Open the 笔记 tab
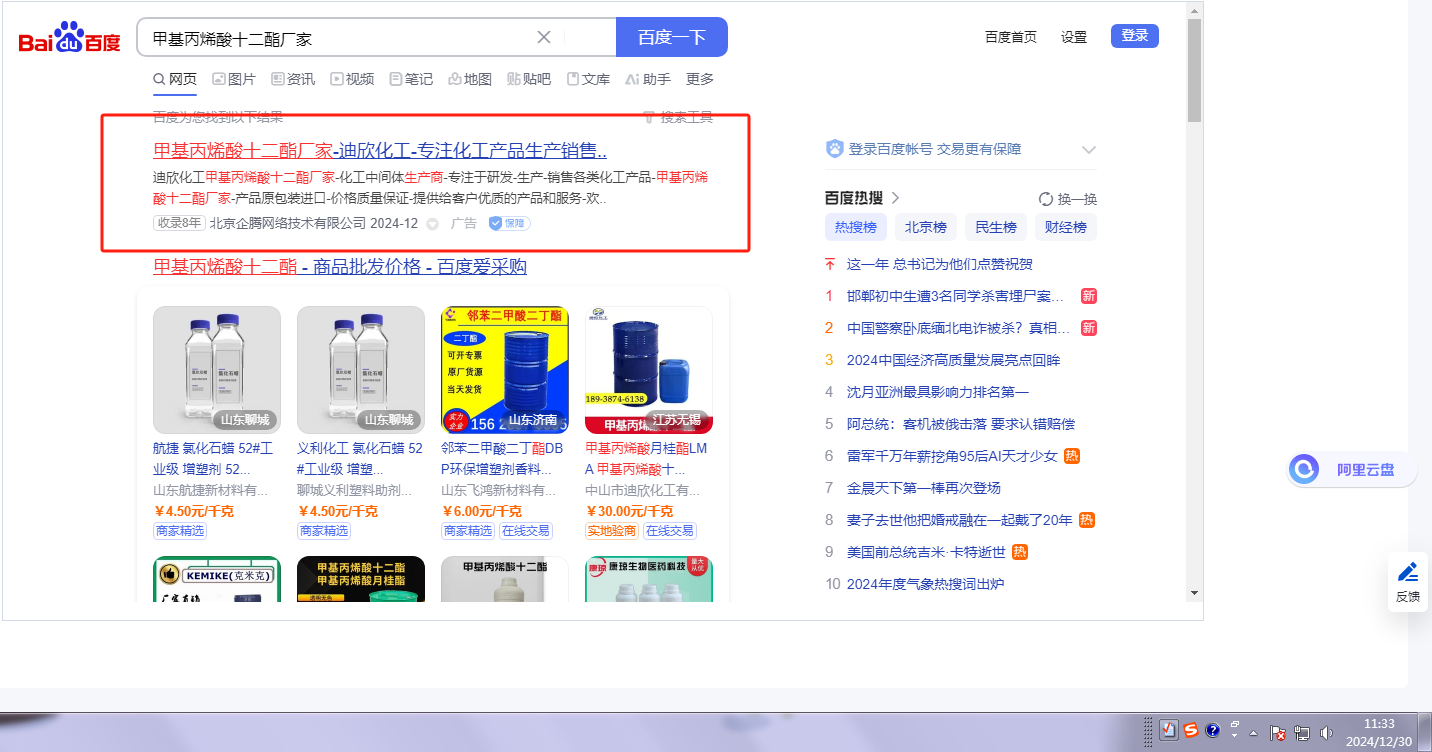The width and height of the screenshot is (1432, 752). [x=411, y=79]
